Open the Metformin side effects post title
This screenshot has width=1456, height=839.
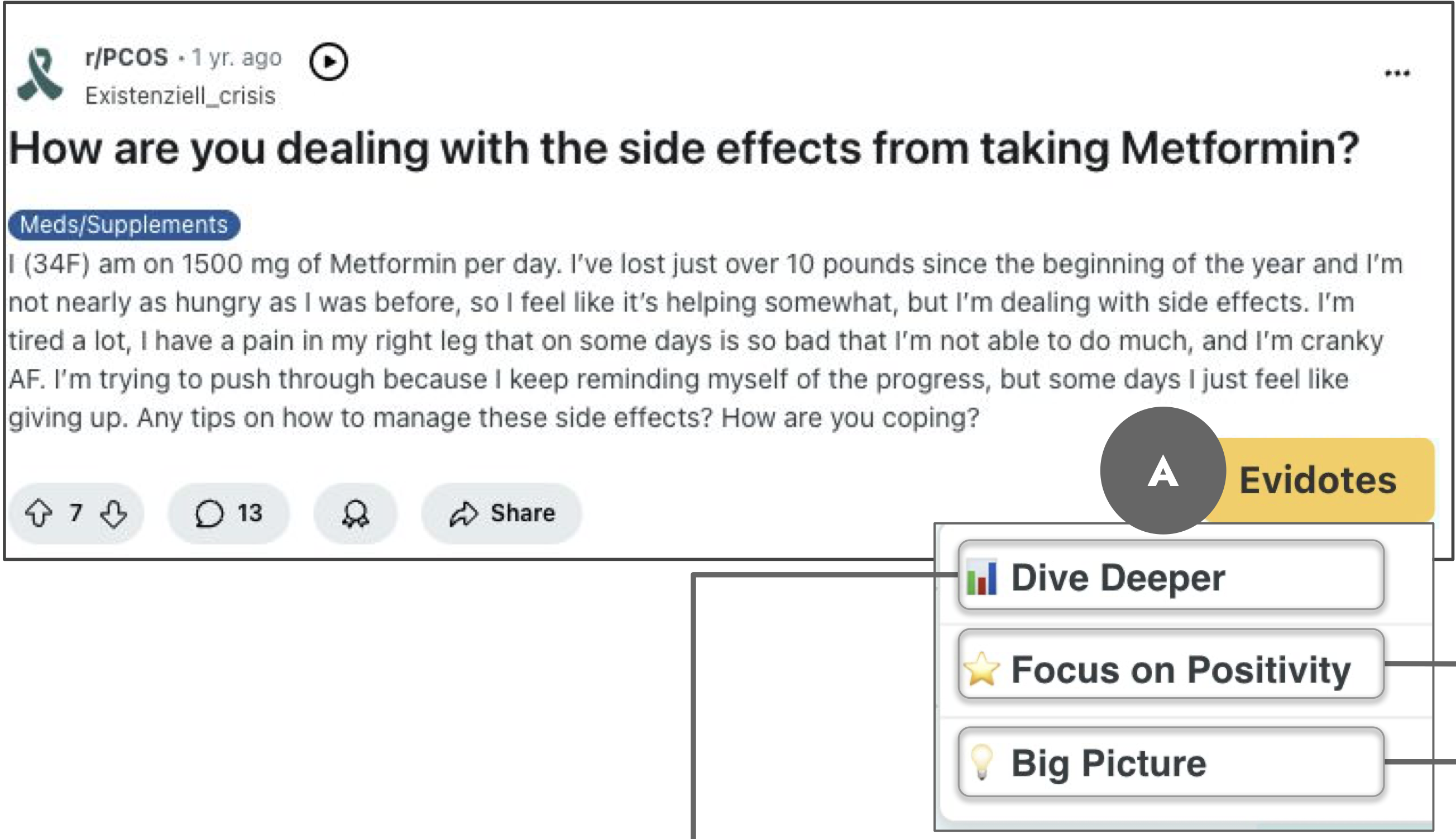(x=684, y=149)
